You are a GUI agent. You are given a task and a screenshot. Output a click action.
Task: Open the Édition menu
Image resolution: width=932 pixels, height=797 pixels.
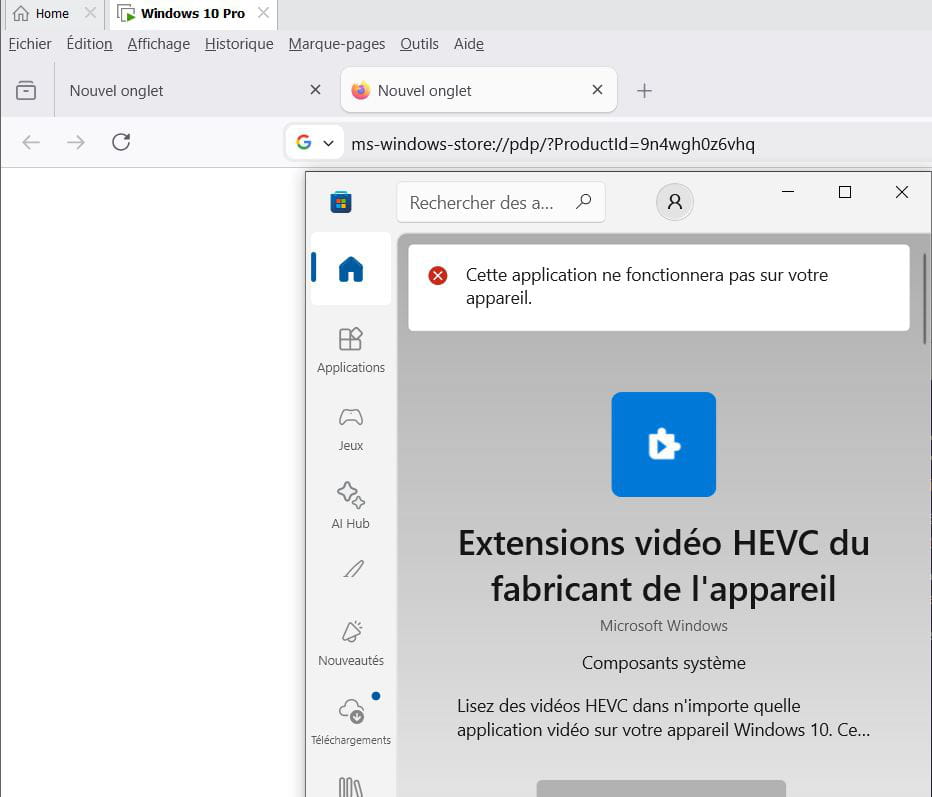(x=89, y=44)
